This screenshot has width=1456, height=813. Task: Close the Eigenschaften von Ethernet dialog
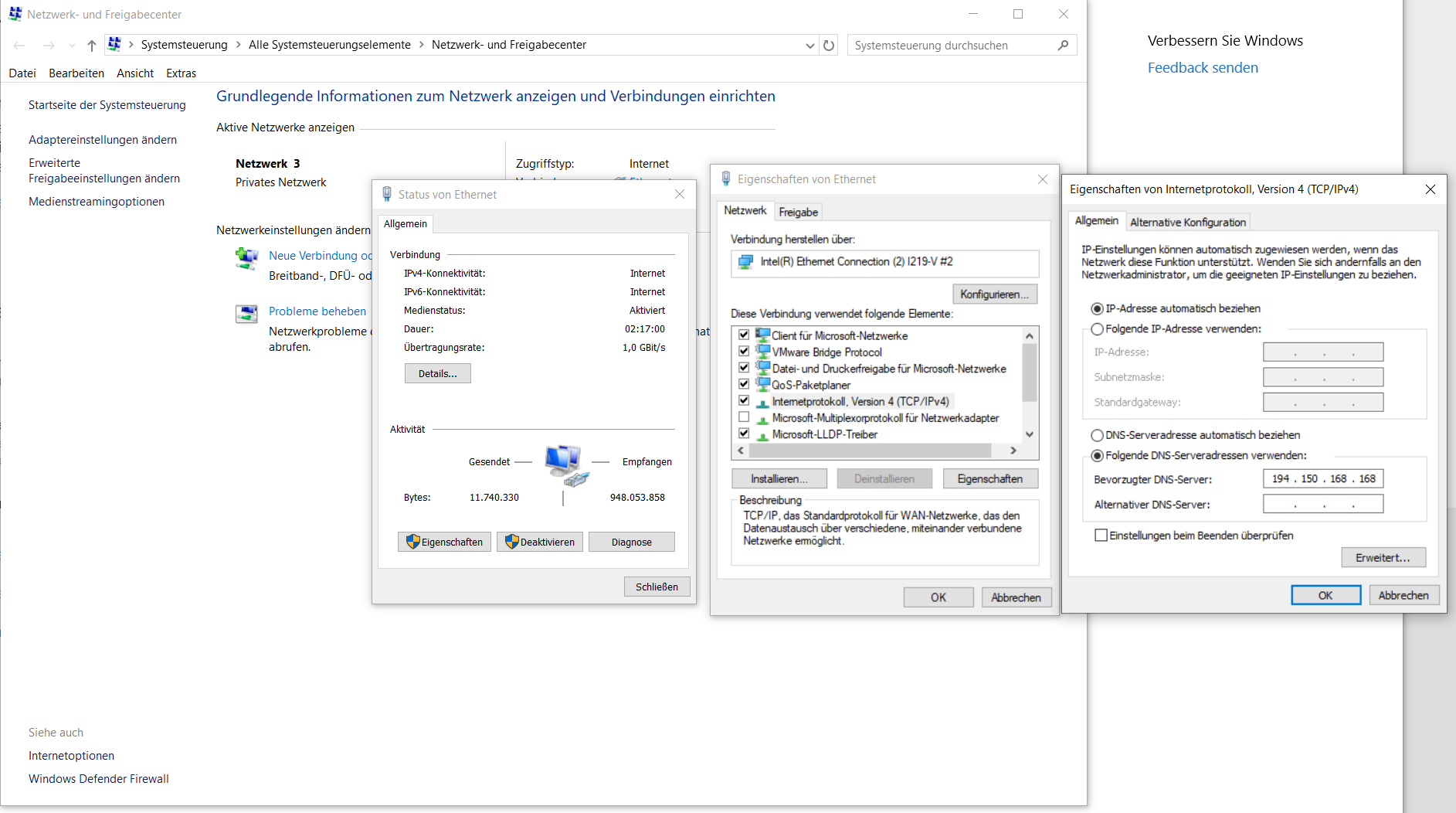click(x=1043, y=179)
